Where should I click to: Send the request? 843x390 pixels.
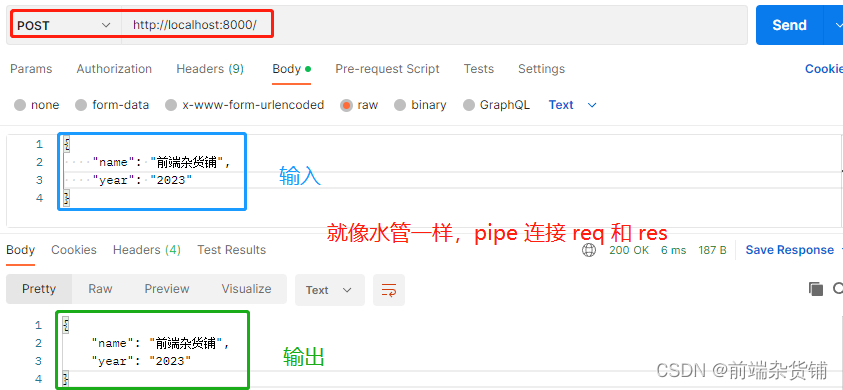pyautogui.click(x=789, y=25)
